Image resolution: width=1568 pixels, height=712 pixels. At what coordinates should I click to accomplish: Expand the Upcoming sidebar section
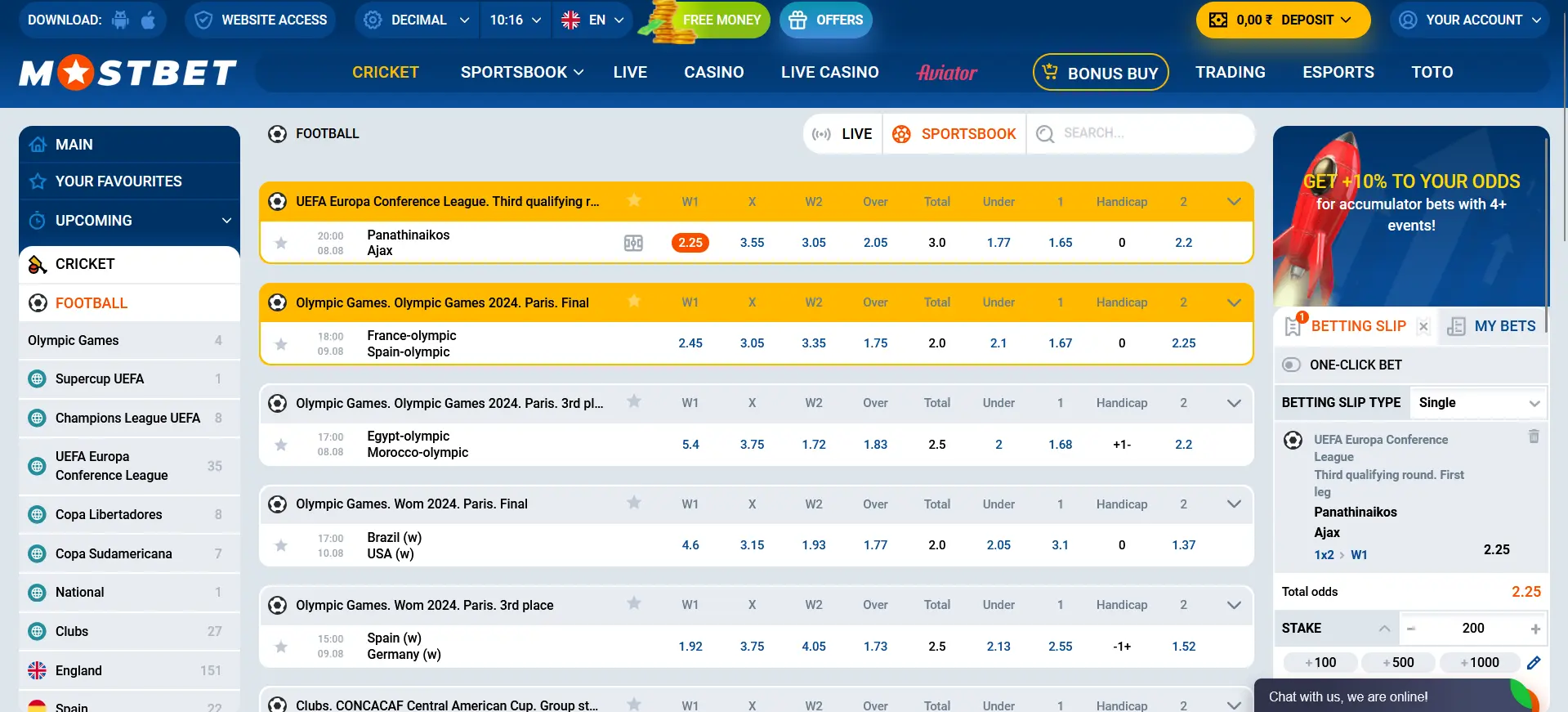pos(129,221)
